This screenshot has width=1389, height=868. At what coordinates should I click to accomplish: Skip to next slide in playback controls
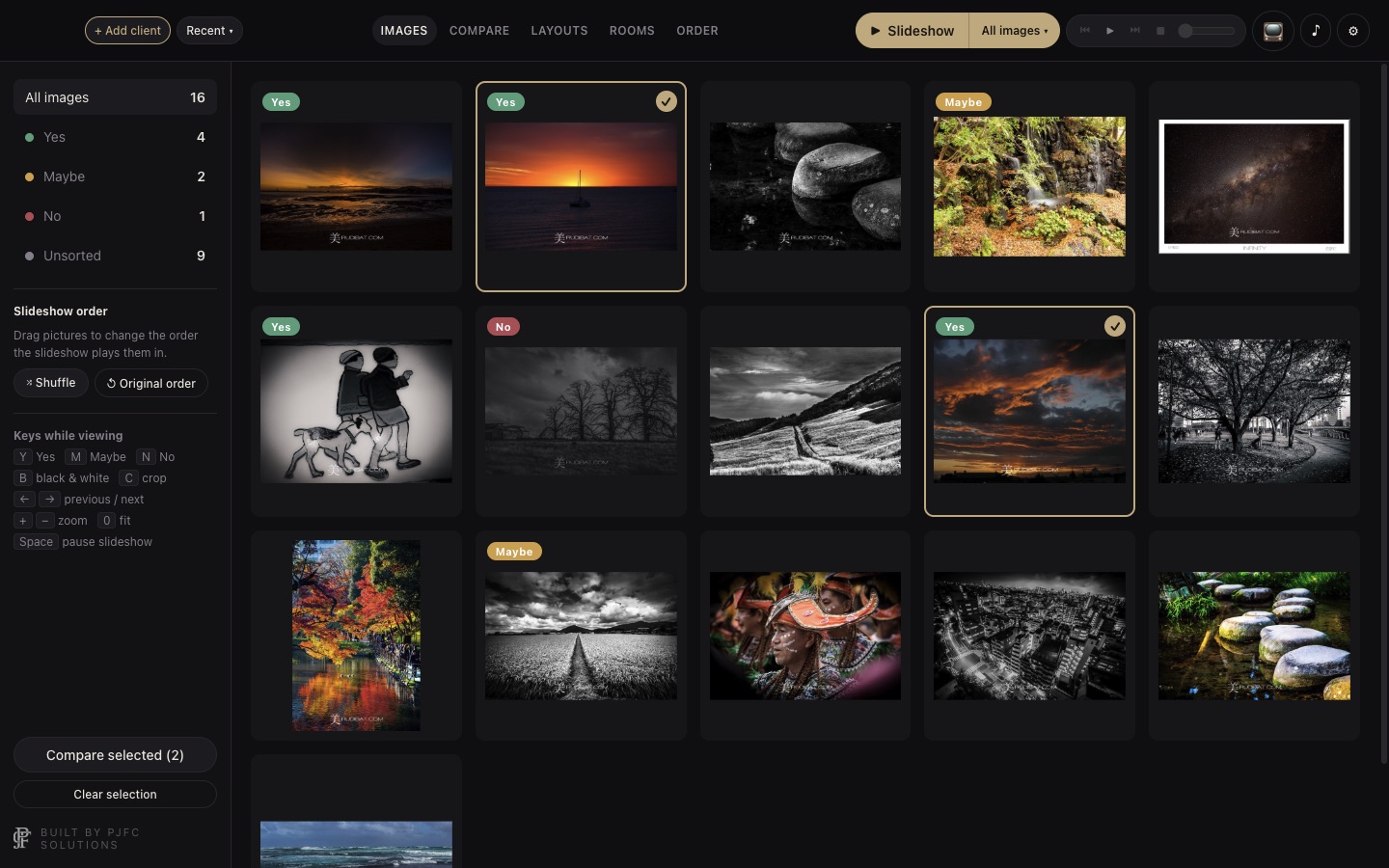[1135, 31]
